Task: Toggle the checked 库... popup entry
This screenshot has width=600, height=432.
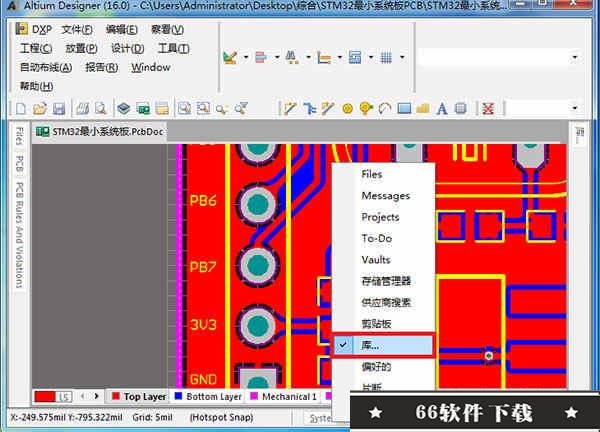Action: [383, 345]
